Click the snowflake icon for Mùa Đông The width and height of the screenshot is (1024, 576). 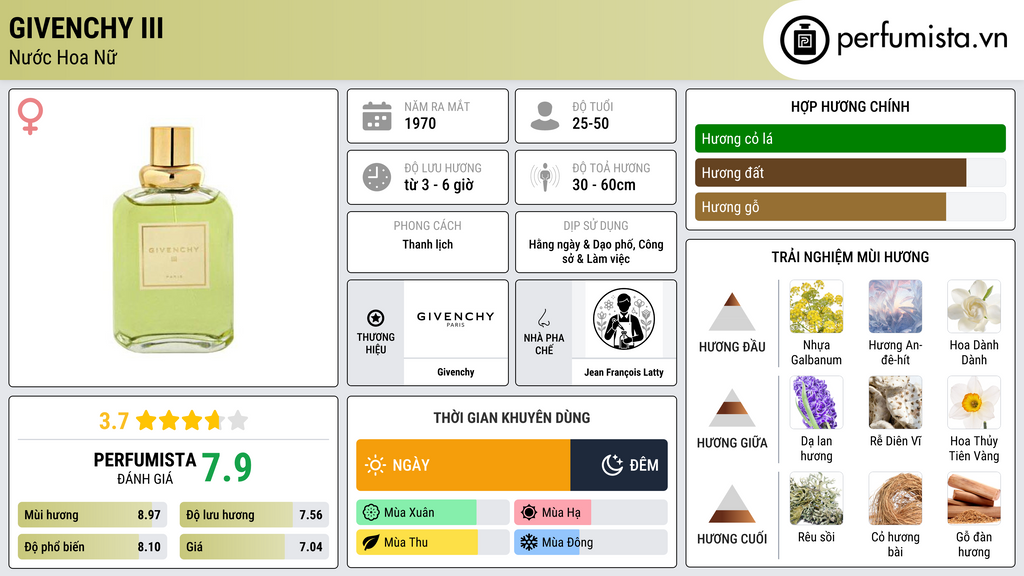tap(529, 542)
